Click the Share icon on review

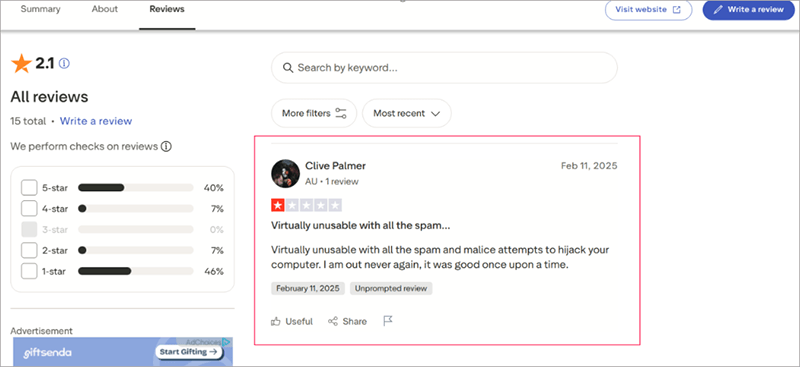(x=333, y=321)
